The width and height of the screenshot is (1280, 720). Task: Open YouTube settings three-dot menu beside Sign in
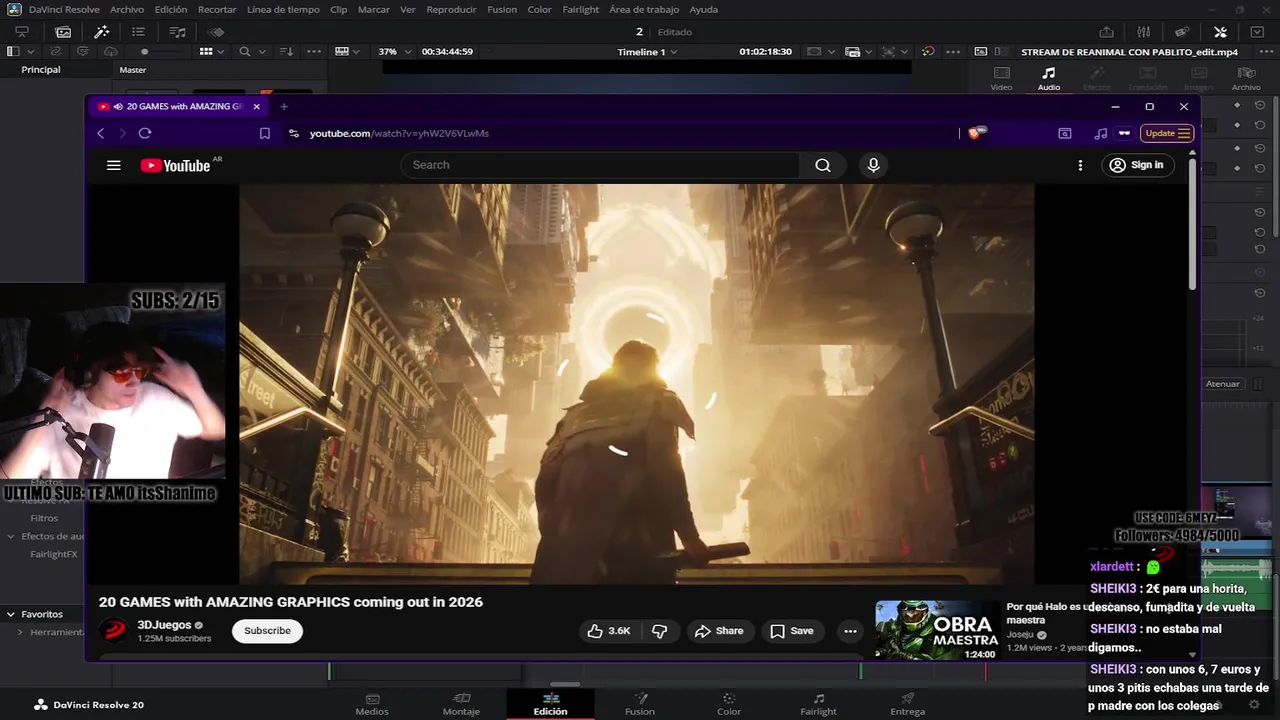point(1080,165)
